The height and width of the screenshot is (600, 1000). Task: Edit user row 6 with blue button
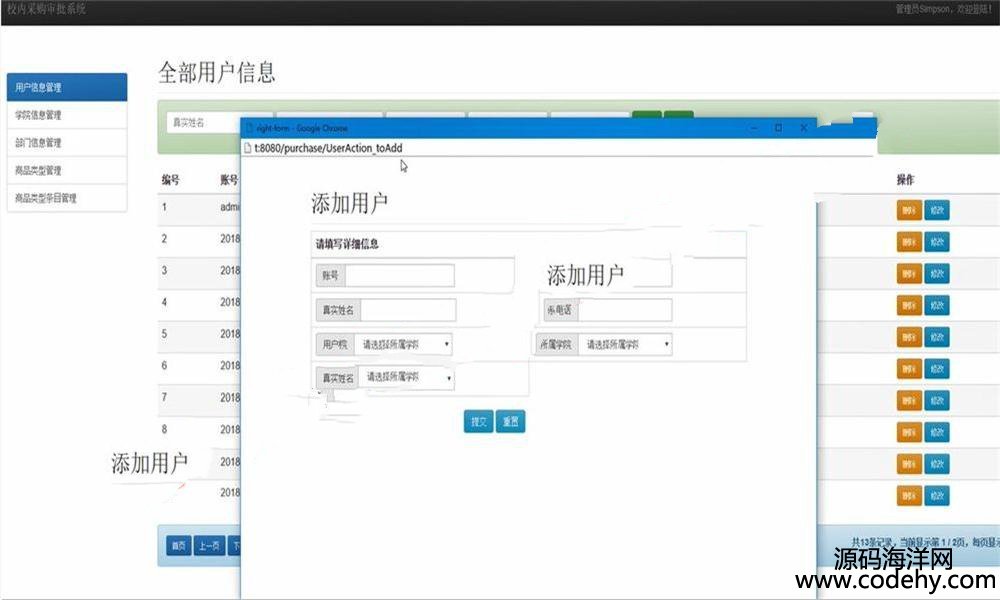(936, 369)
